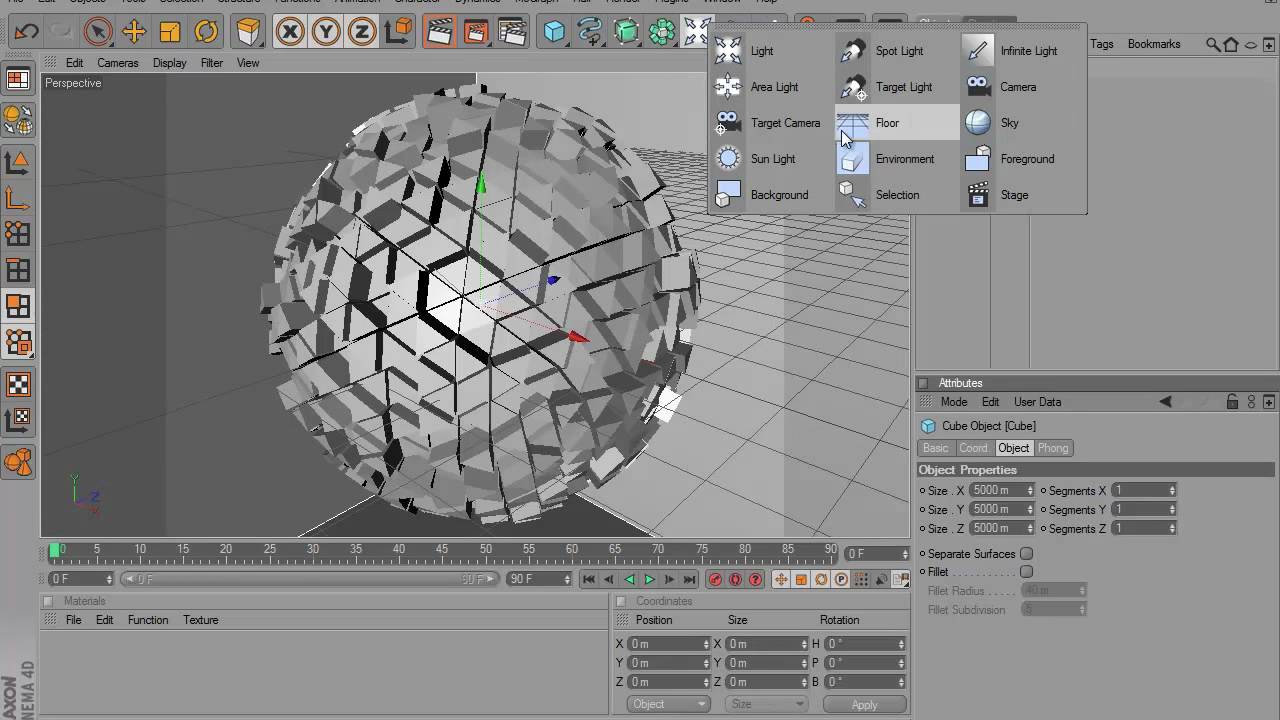Choose Sky from the scene objects menu
Image resolution: width=1280 pixels, height=720 pixels.
[x=1022, y=123]
